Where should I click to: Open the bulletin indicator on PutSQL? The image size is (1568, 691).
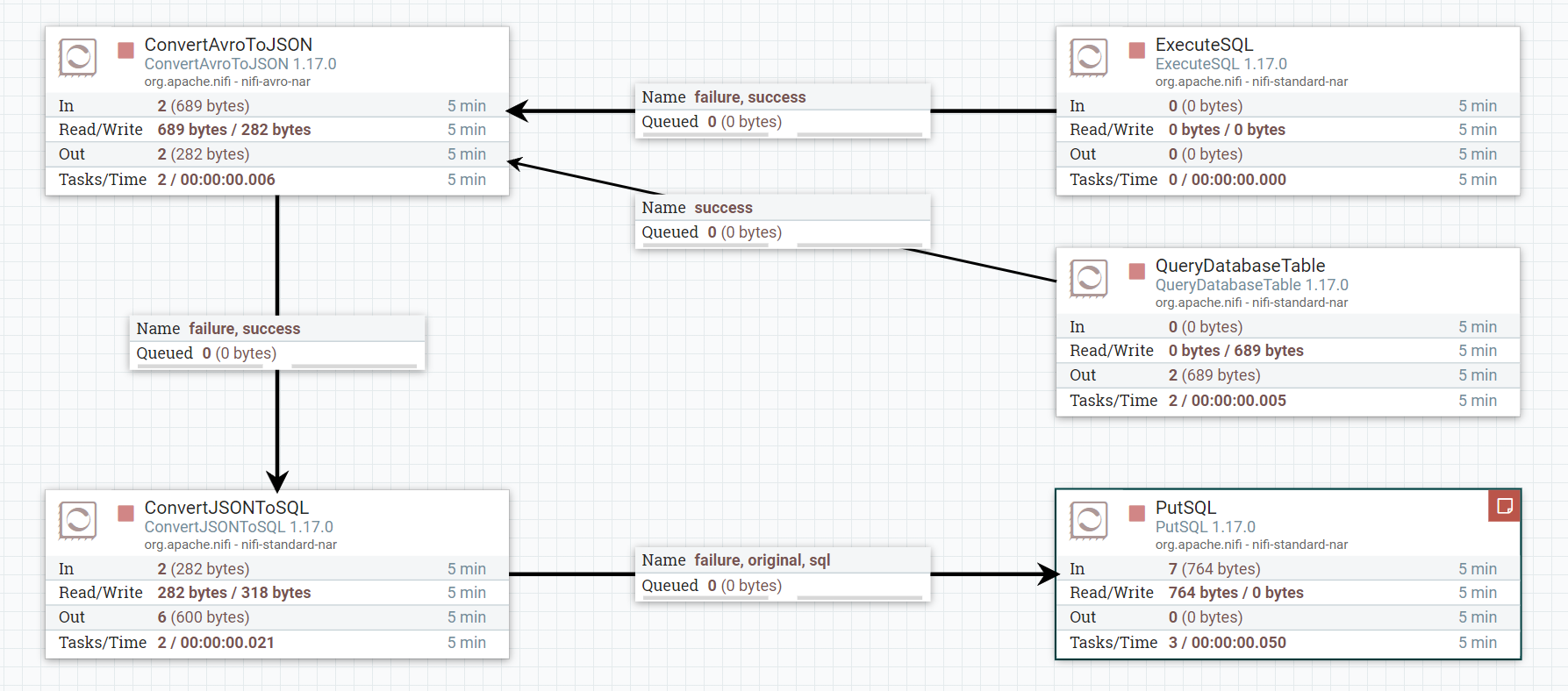point(1504,506)
